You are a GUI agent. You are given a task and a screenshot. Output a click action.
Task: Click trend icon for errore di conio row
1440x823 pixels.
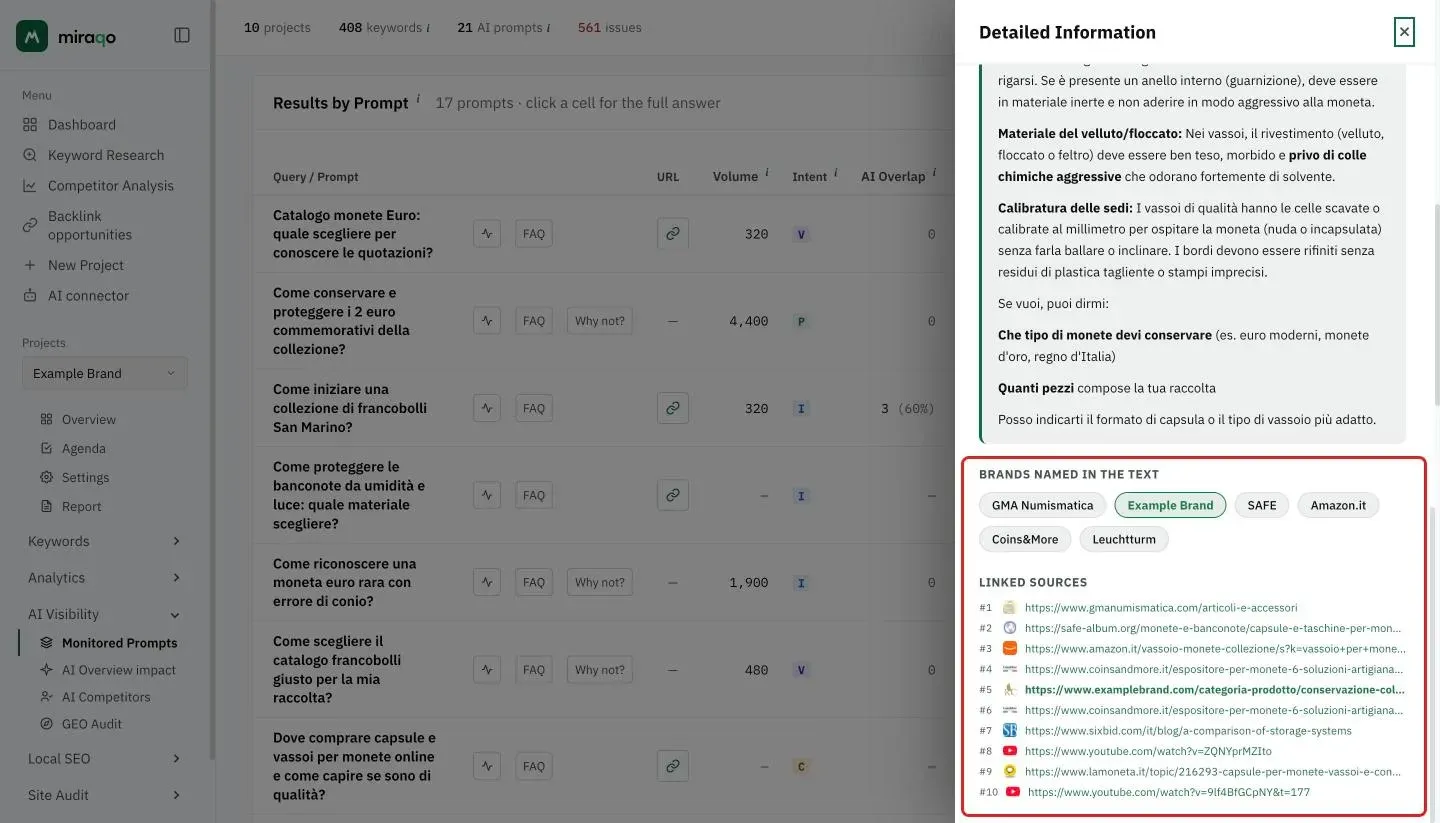pos(487,582)
